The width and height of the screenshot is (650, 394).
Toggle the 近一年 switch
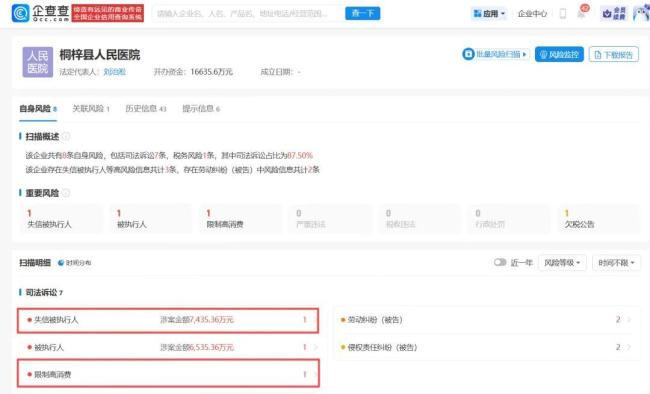[x=500, y=262]
